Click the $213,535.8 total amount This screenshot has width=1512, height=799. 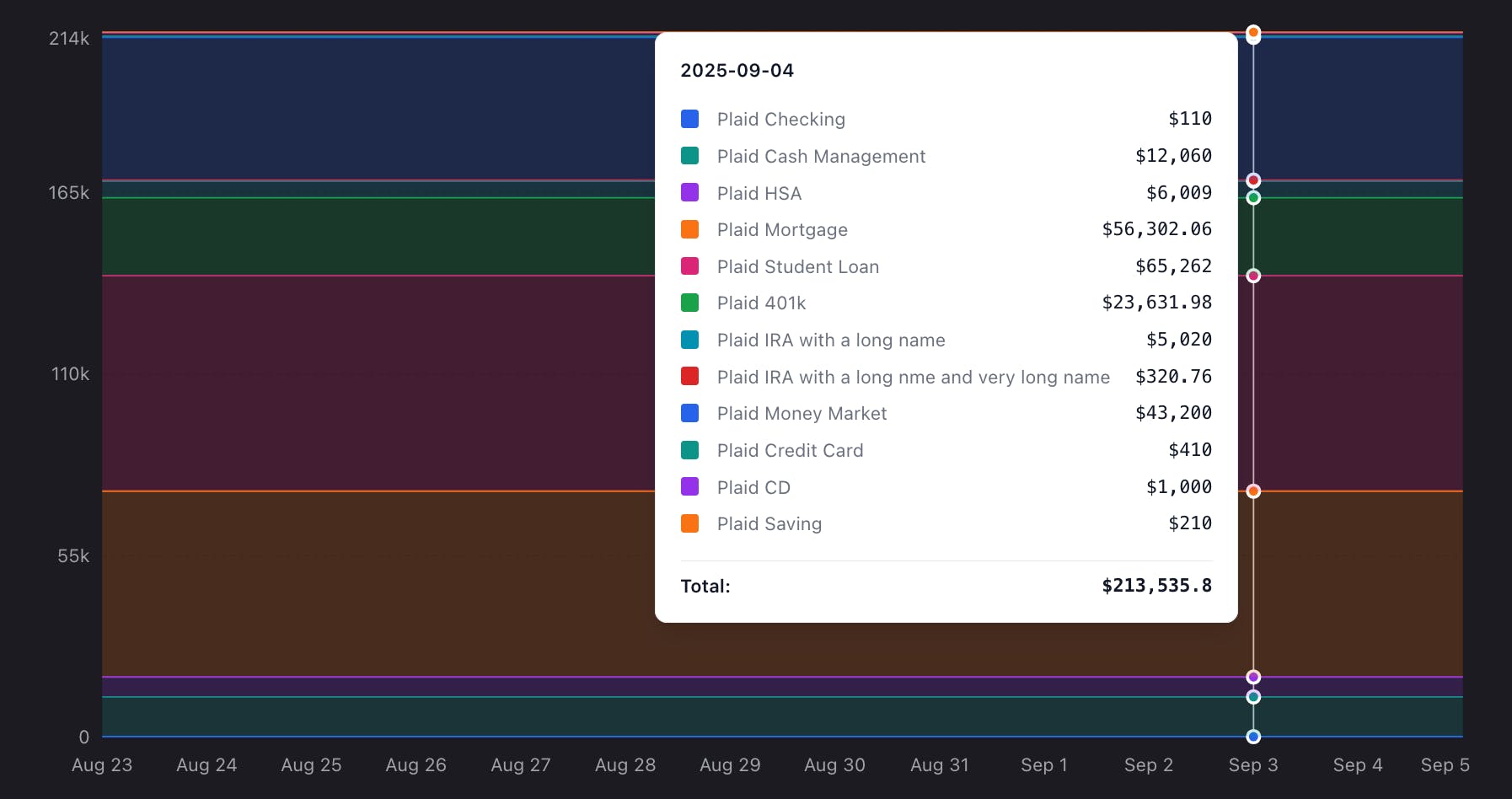click(x=1156, y=586)
